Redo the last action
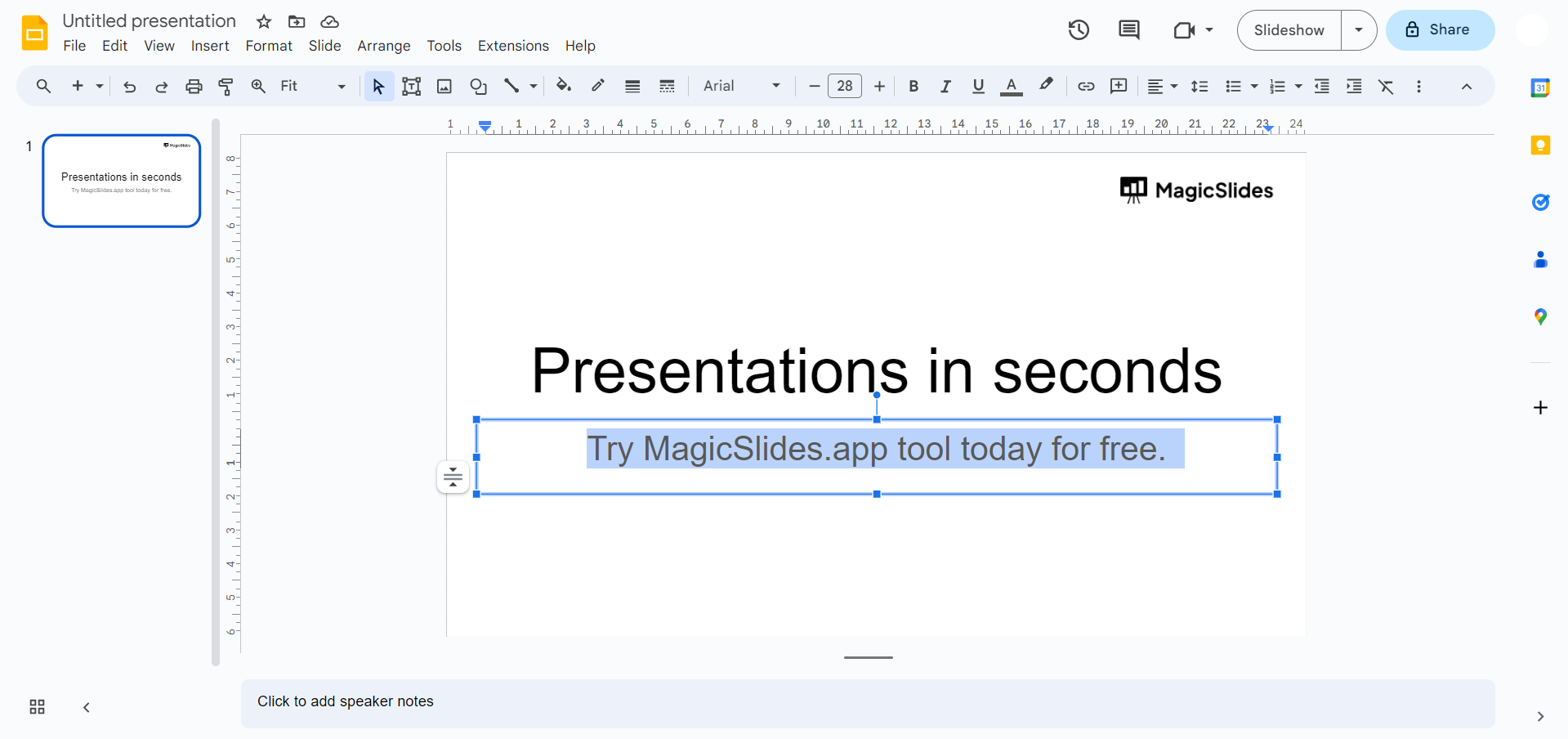The image size is (1568, 739). [162, 86]
